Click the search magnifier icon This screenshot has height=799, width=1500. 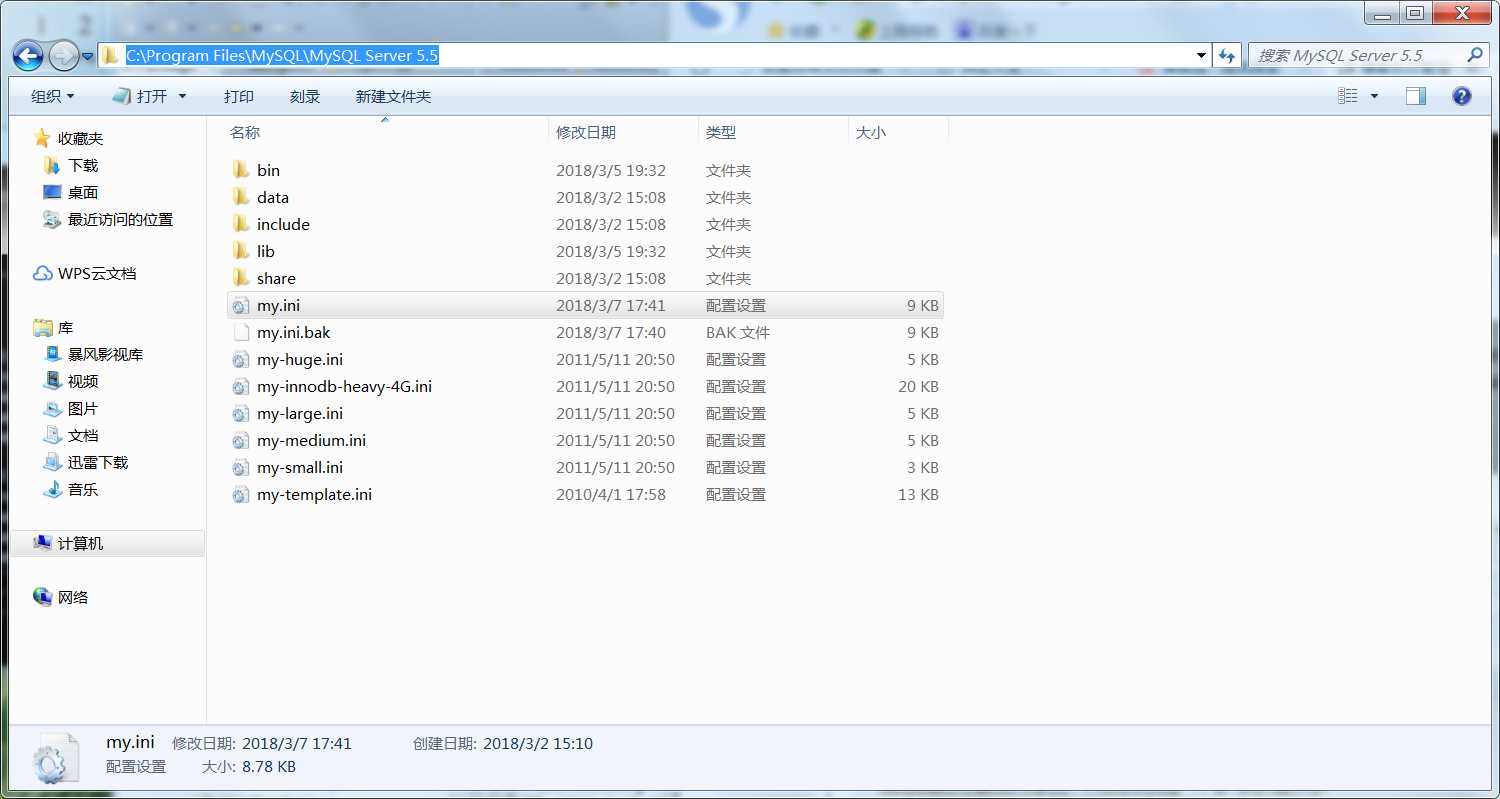click(1475, 56)
